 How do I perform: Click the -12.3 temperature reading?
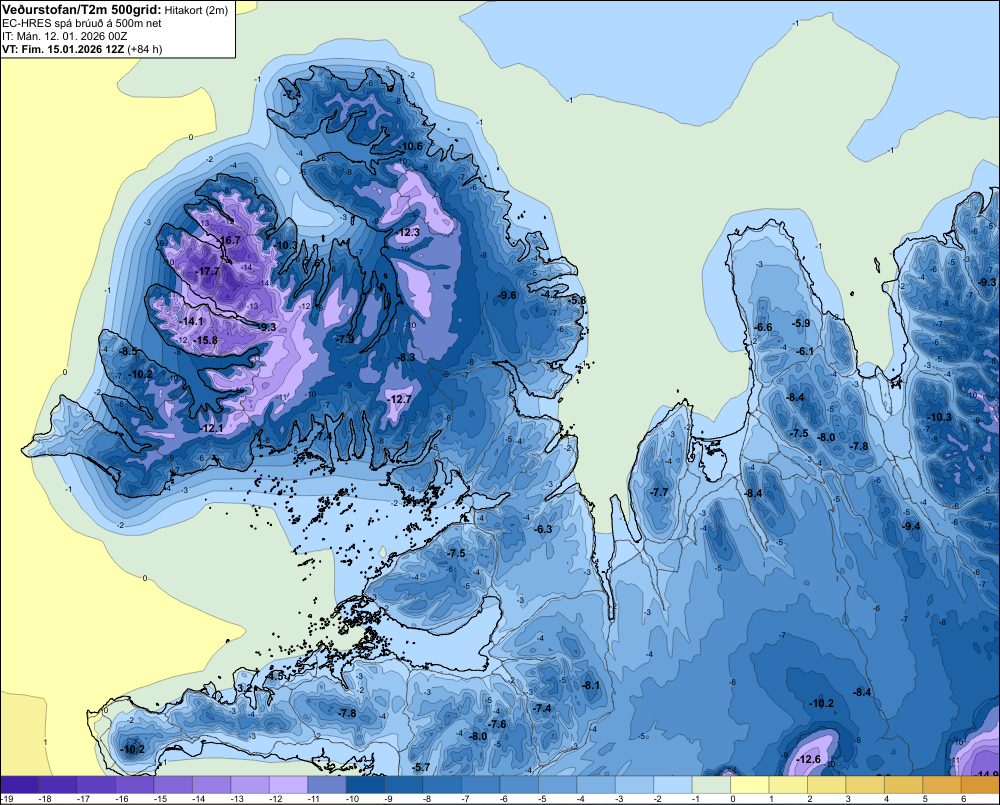[408, 232]
